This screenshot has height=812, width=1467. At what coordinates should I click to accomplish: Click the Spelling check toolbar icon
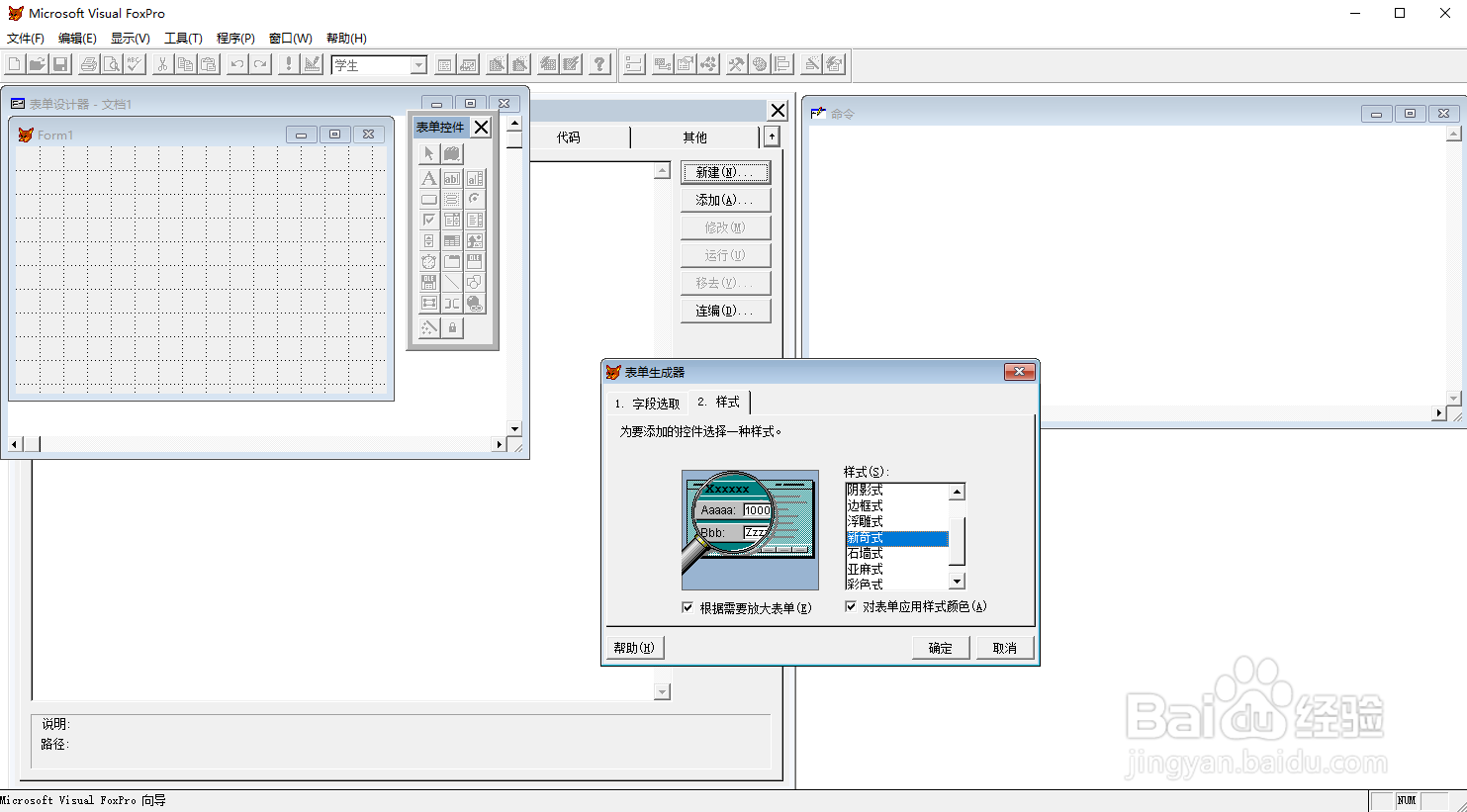[x=135, y=64]
